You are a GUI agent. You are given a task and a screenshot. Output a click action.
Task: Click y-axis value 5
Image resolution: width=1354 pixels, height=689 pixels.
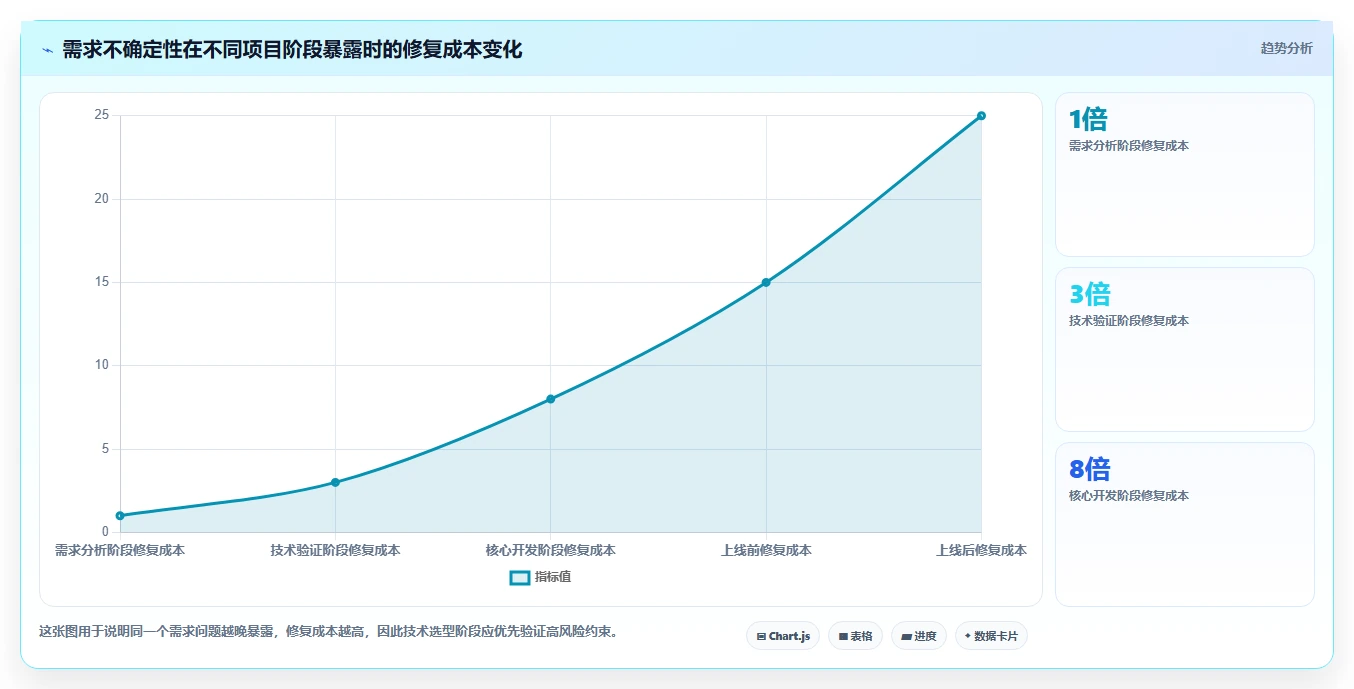click(105, 449)
